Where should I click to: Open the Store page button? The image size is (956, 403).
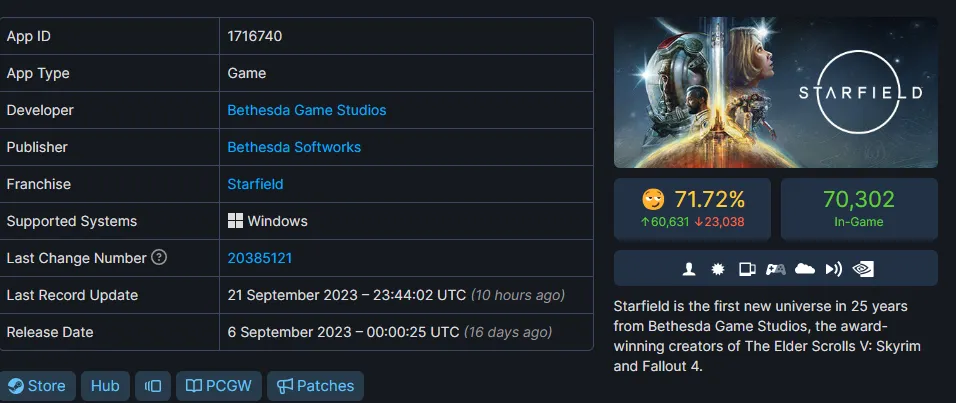click(x=37, y=386)
